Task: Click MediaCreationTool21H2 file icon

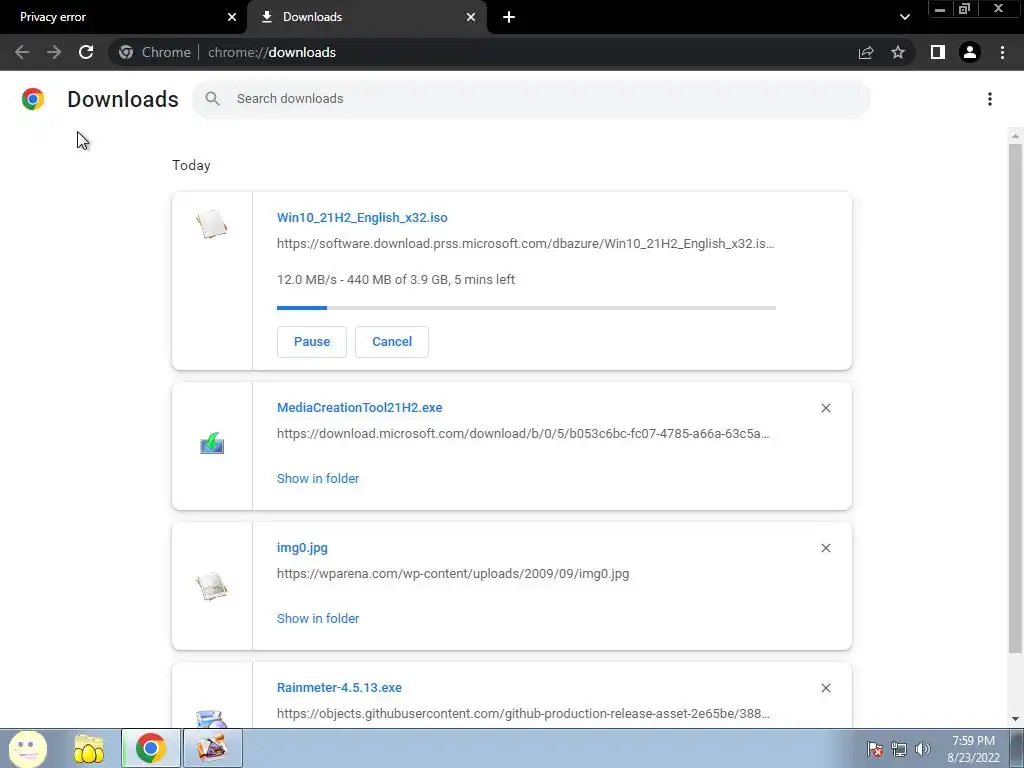Action: click(x=212, y=443)
